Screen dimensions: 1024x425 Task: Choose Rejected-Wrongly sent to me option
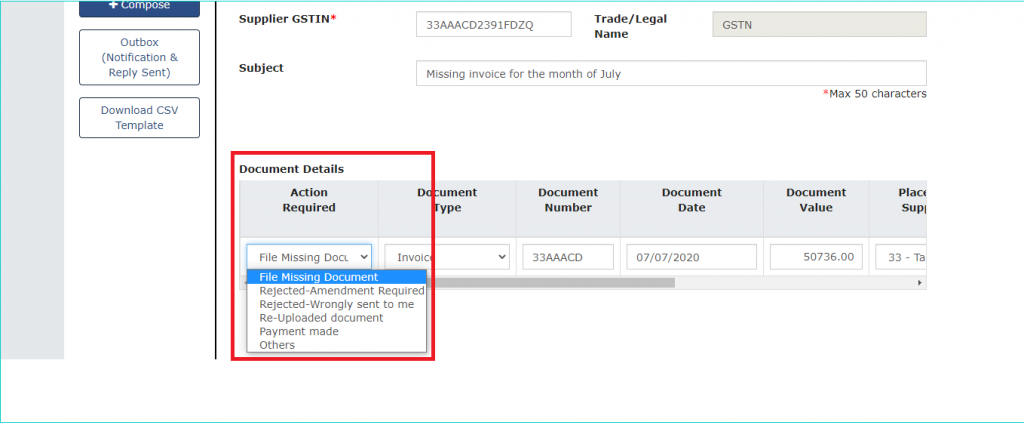[336, 304]
